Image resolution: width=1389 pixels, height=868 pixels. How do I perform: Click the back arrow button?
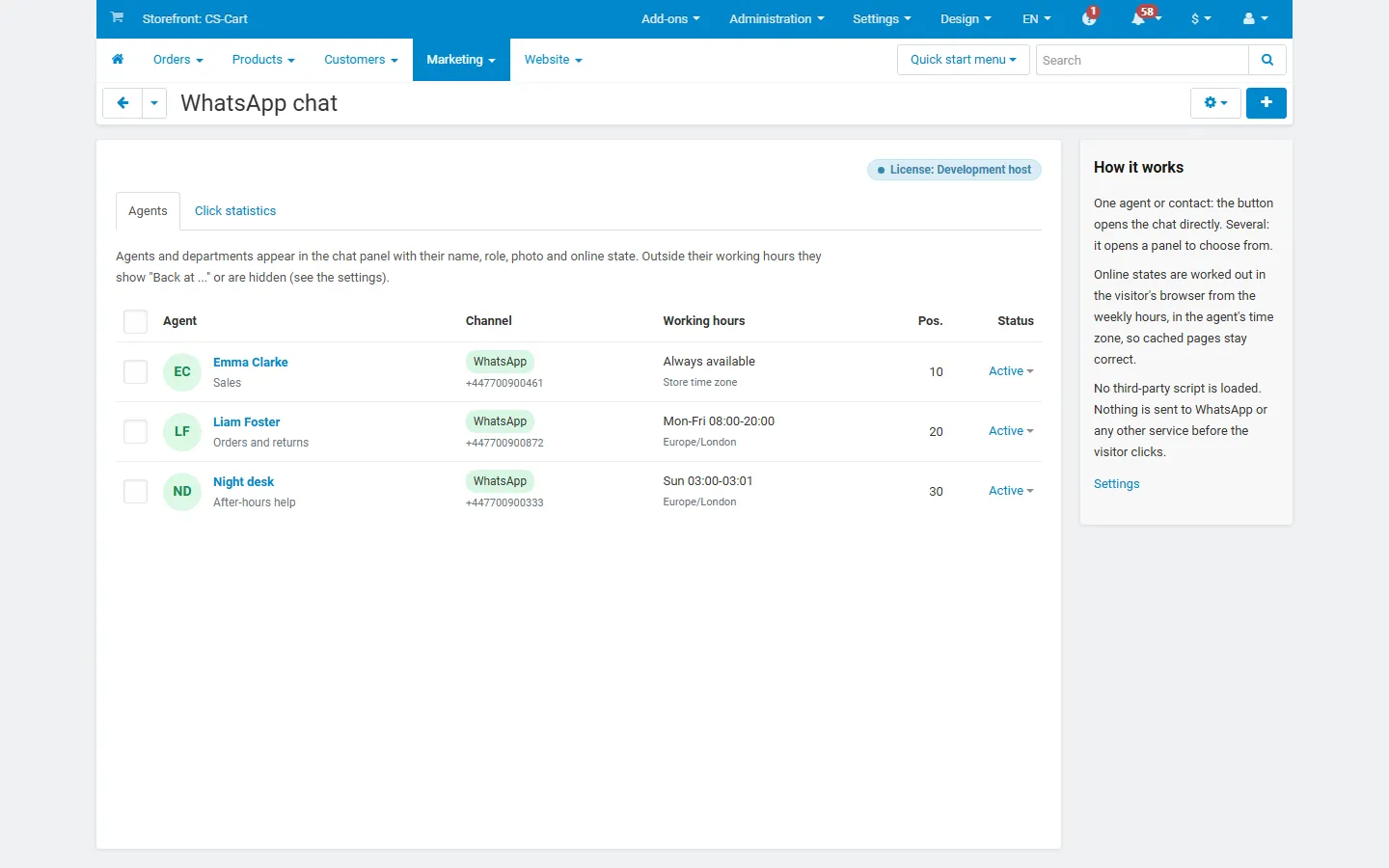(123, 103)
